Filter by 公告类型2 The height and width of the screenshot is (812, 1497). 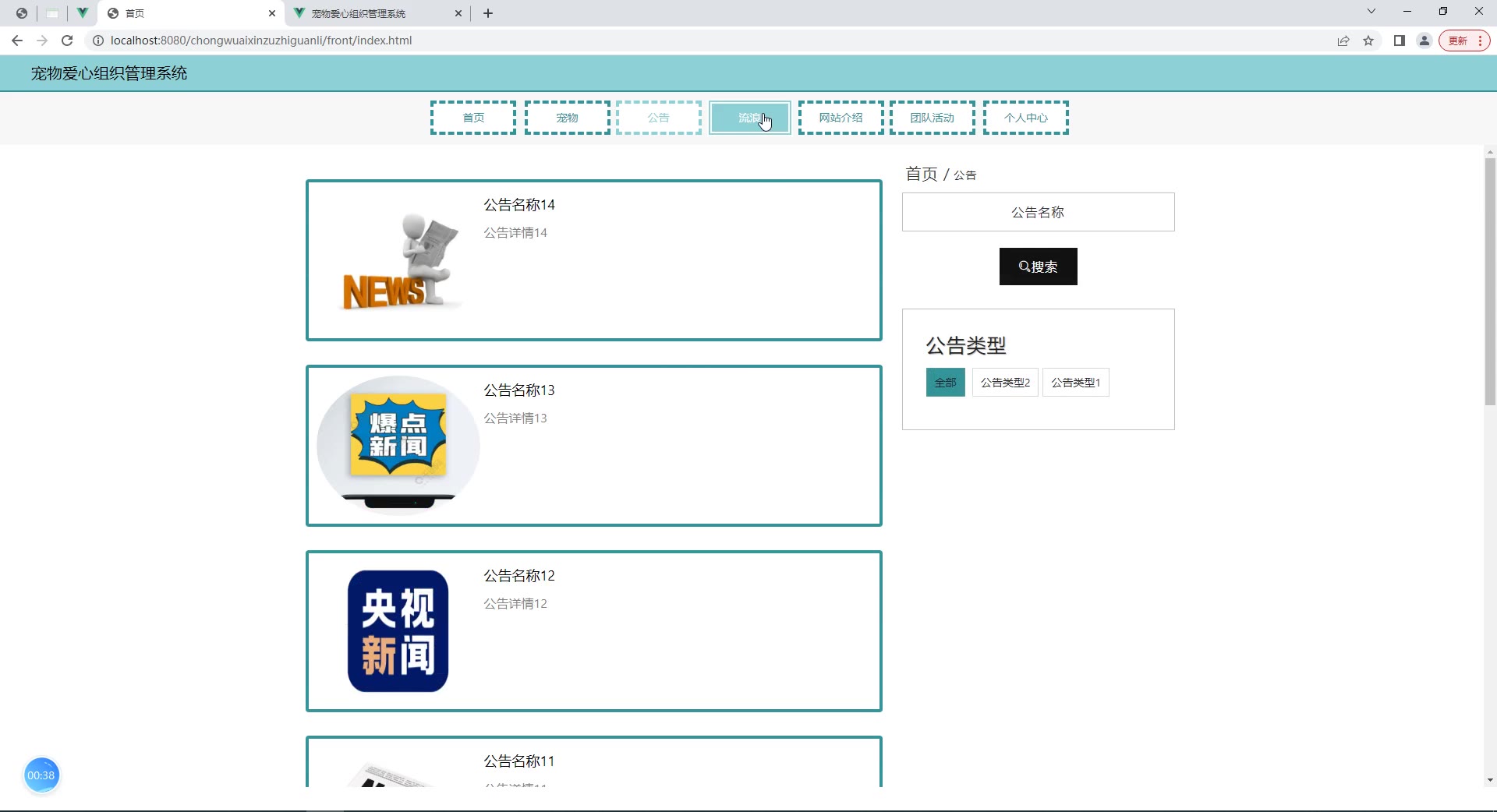[1005, 383]
